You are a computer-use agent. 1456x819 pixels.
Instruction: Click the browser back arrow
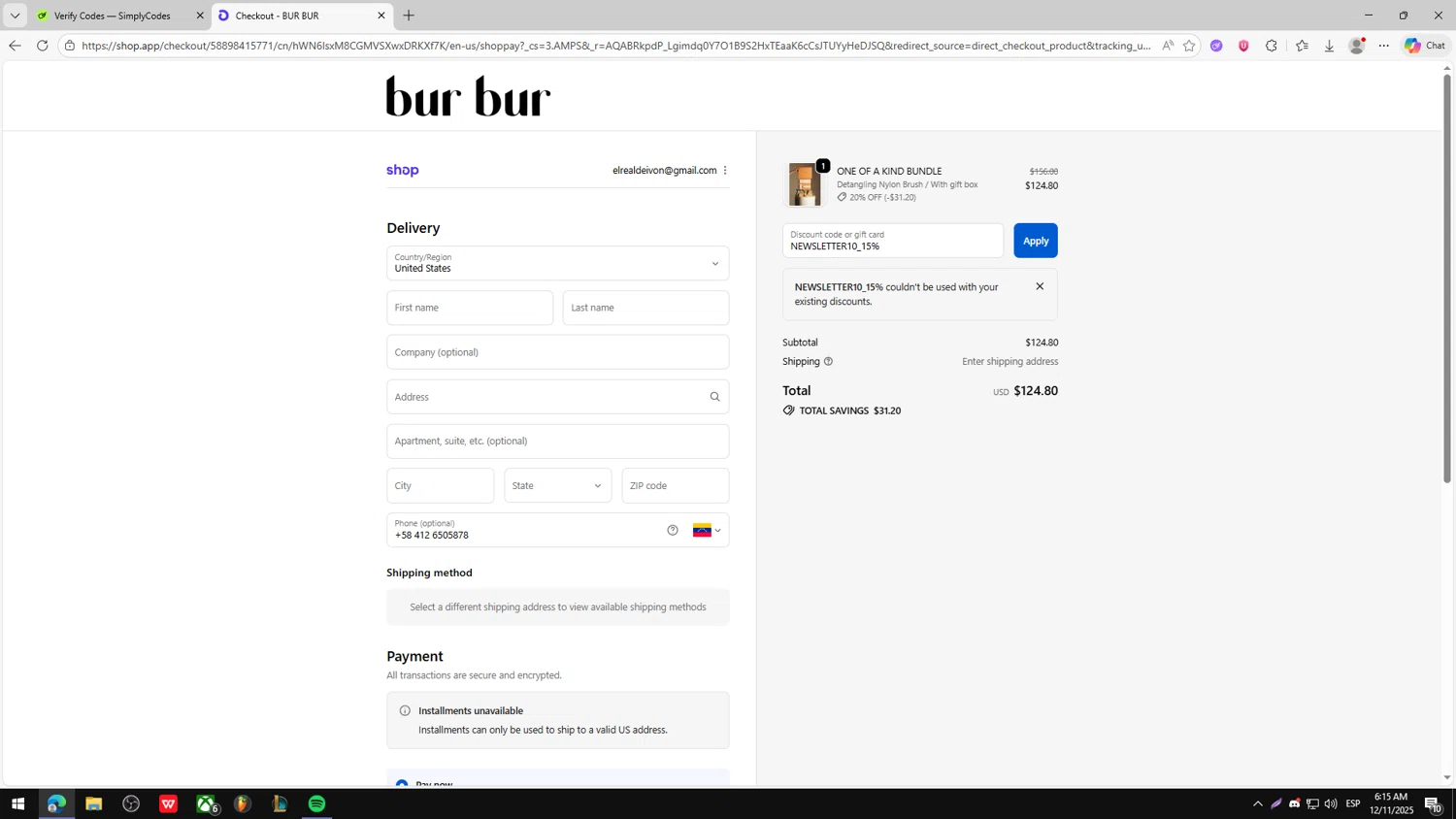tap(15, 46)
